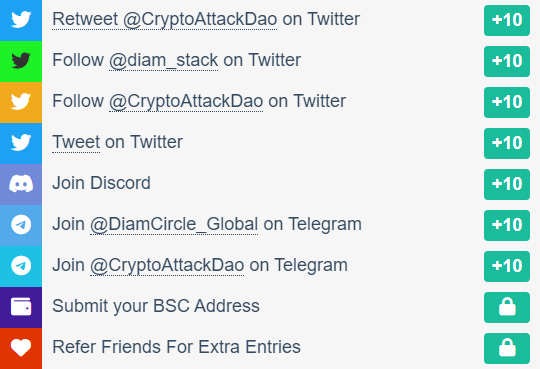Click the +10 button for Tweet on Twitter
The width and height of the screenshot is (540, 369).
(x=507, y=143)
